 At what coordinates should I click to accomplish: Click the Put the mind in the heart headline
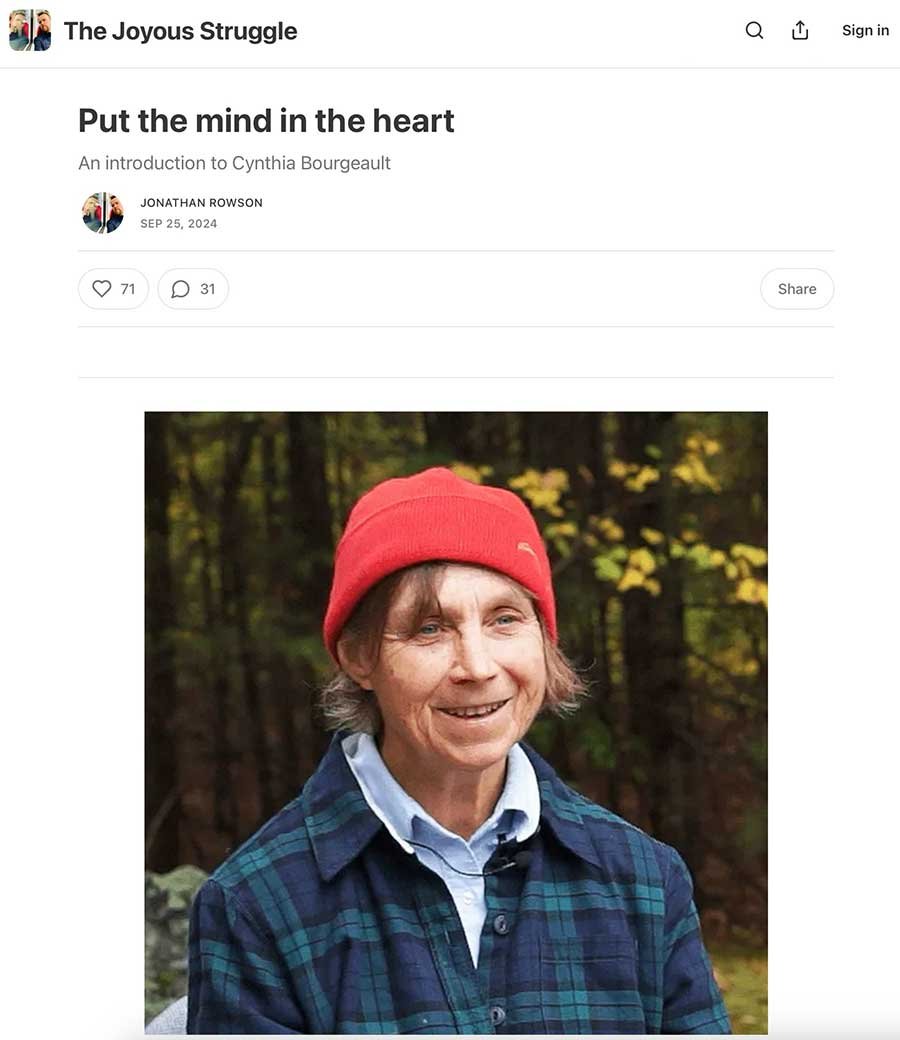[x=266, y=121]
